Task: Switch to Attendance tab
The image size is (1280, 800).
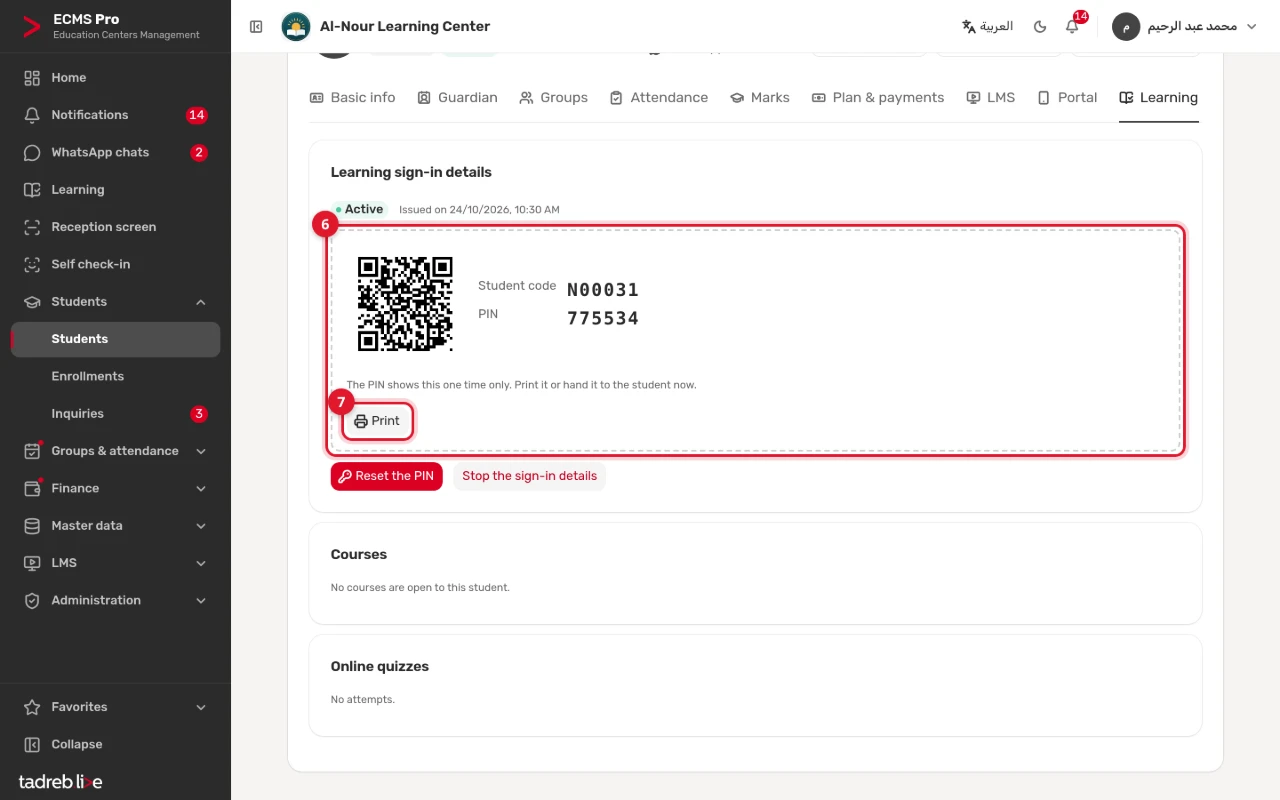Action: 658,98
